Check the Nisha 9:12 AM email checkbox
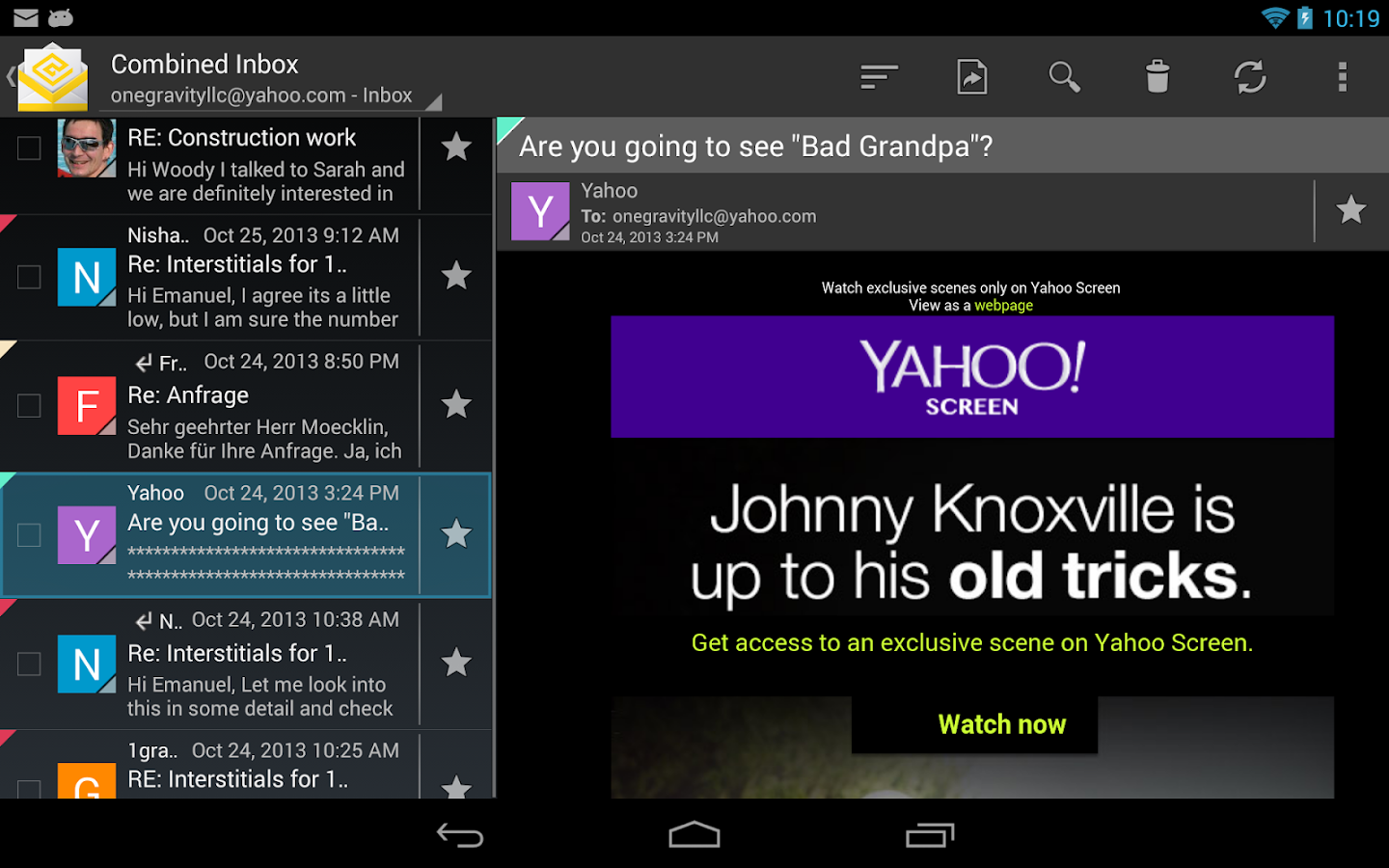This screenshot has width=1389, height=868. click(x=29, y=277)
